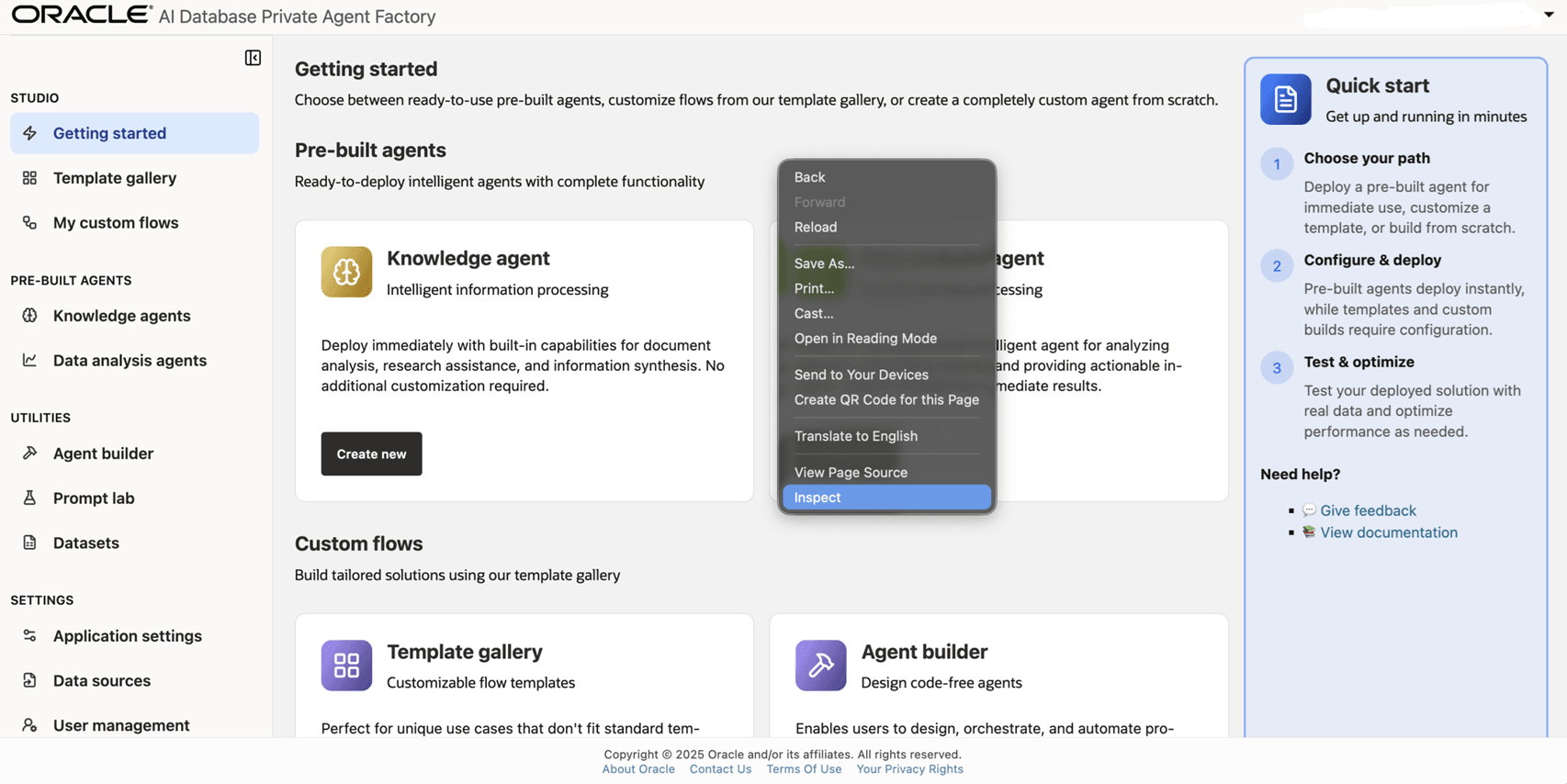The height and width of the screenshot is (784, 1567).
Task: Click the Agent builder hammer card icon
Action: coord(820,666)
